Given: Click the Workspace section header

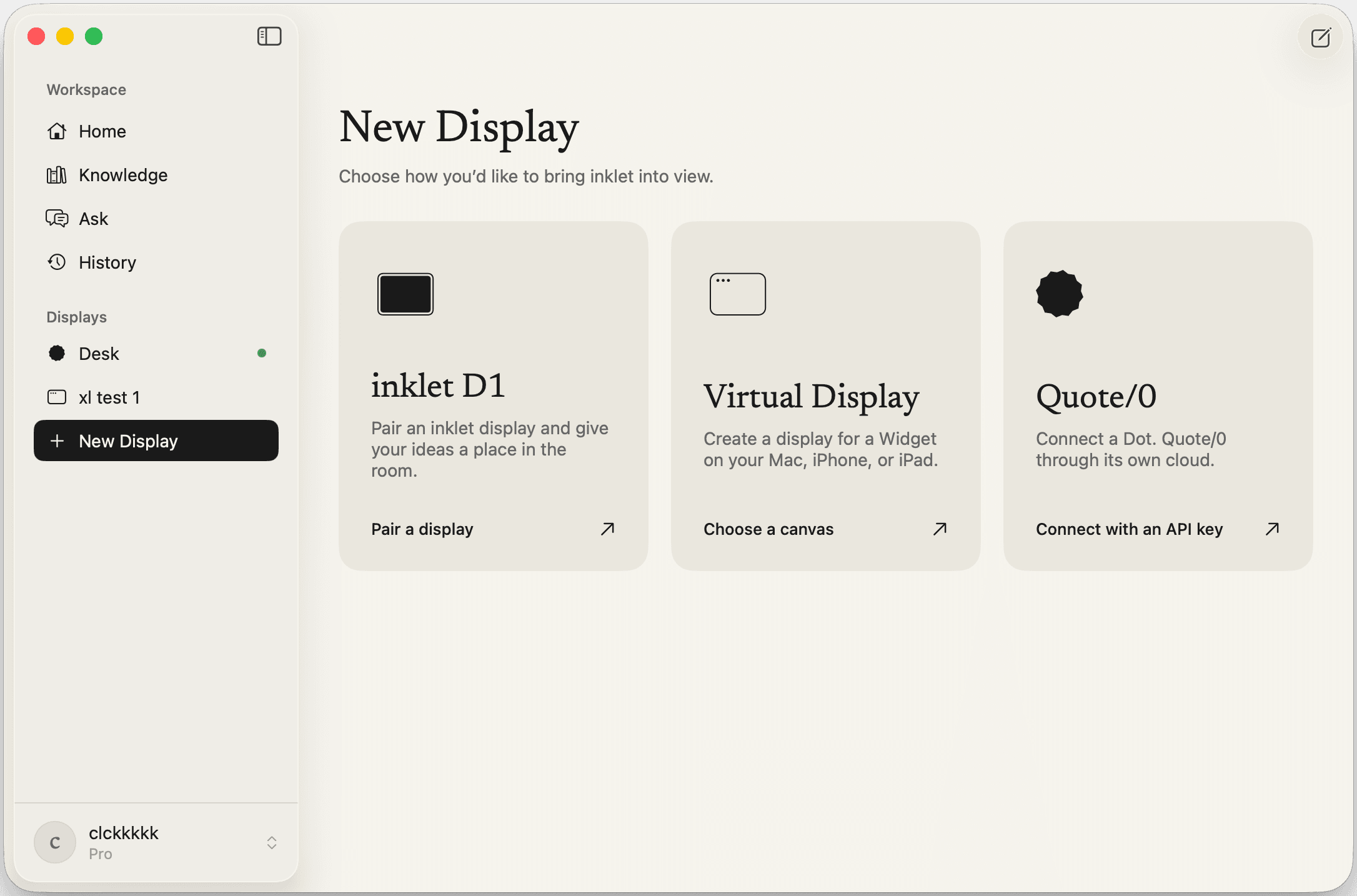Looking at the screenshot, I should pos(86,89).
